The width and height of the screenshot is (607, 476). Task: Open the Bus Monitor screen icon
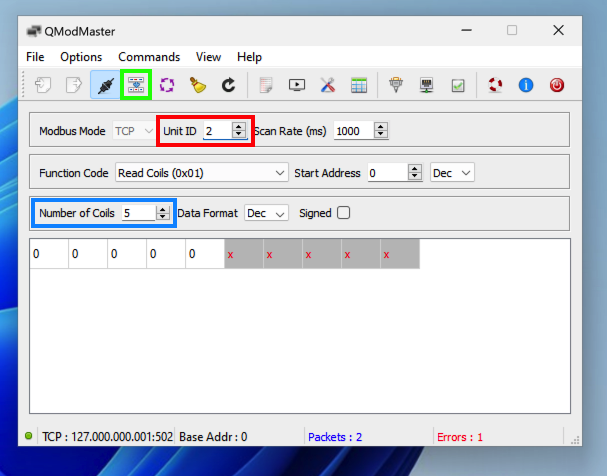[297, 85]
